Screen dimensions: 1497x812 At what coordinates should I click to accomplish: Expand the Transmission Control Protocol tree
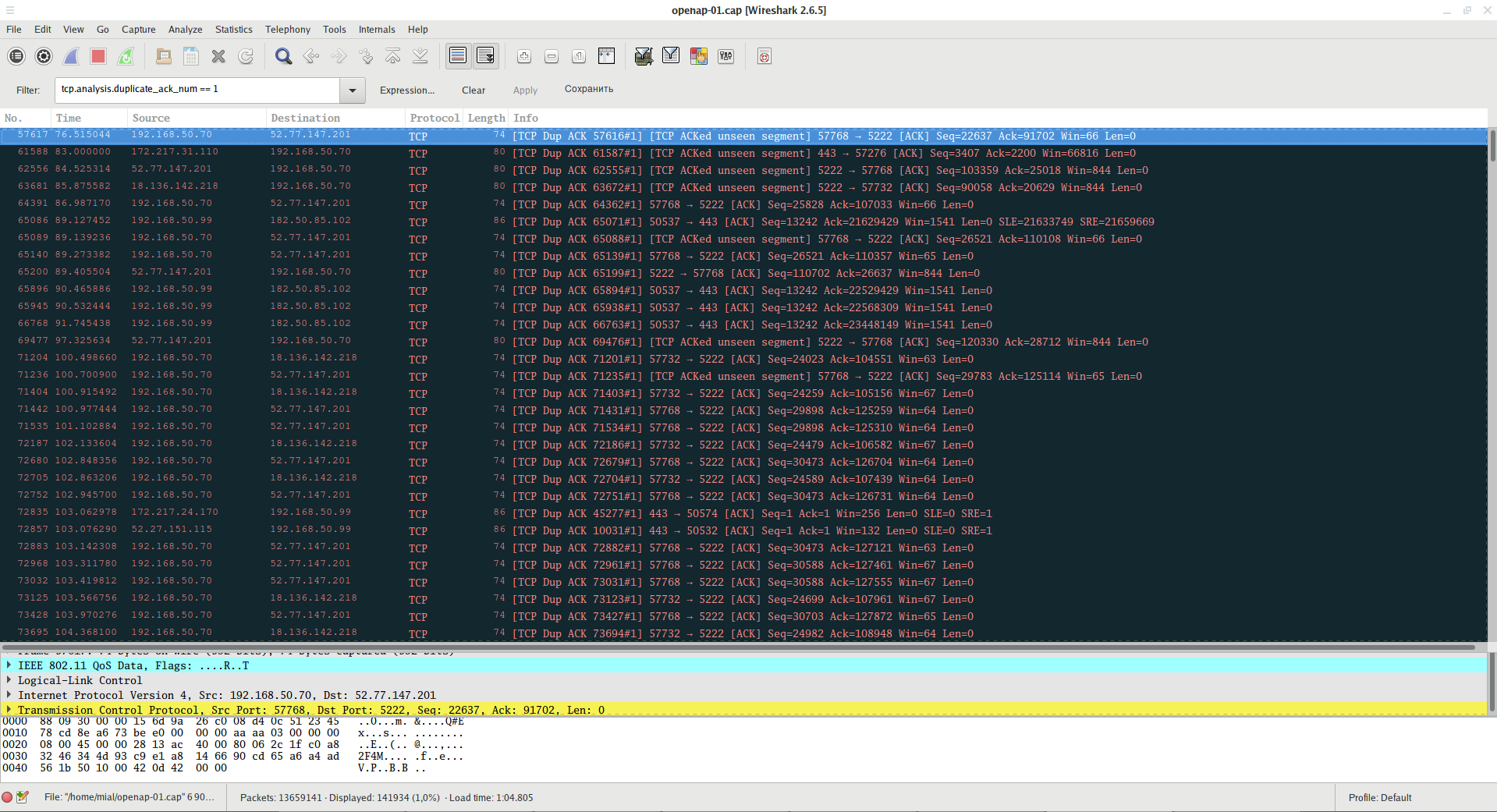click(x=9, y=710)
